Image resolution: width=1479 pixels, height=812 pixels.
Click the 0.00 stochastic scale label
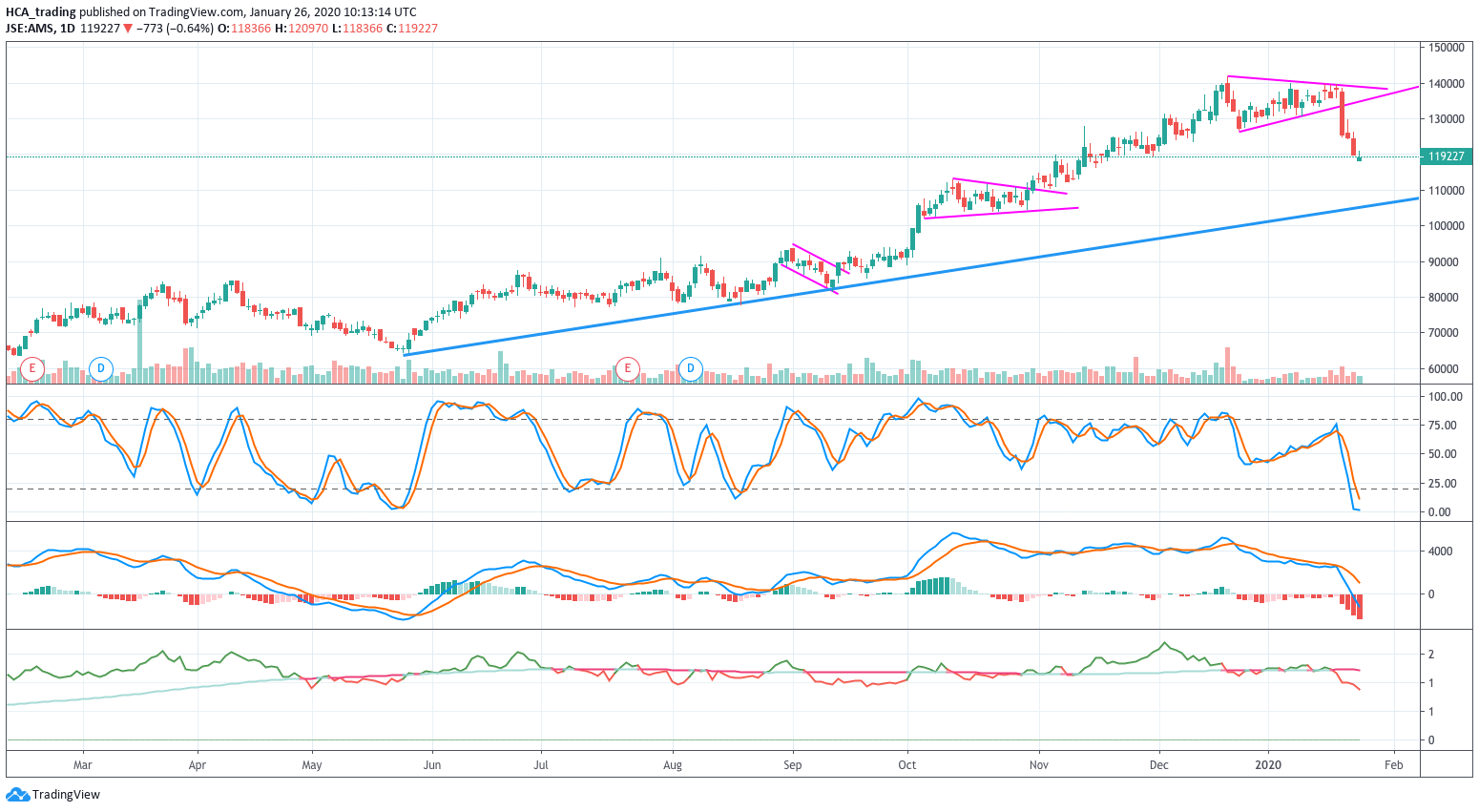1440,512
